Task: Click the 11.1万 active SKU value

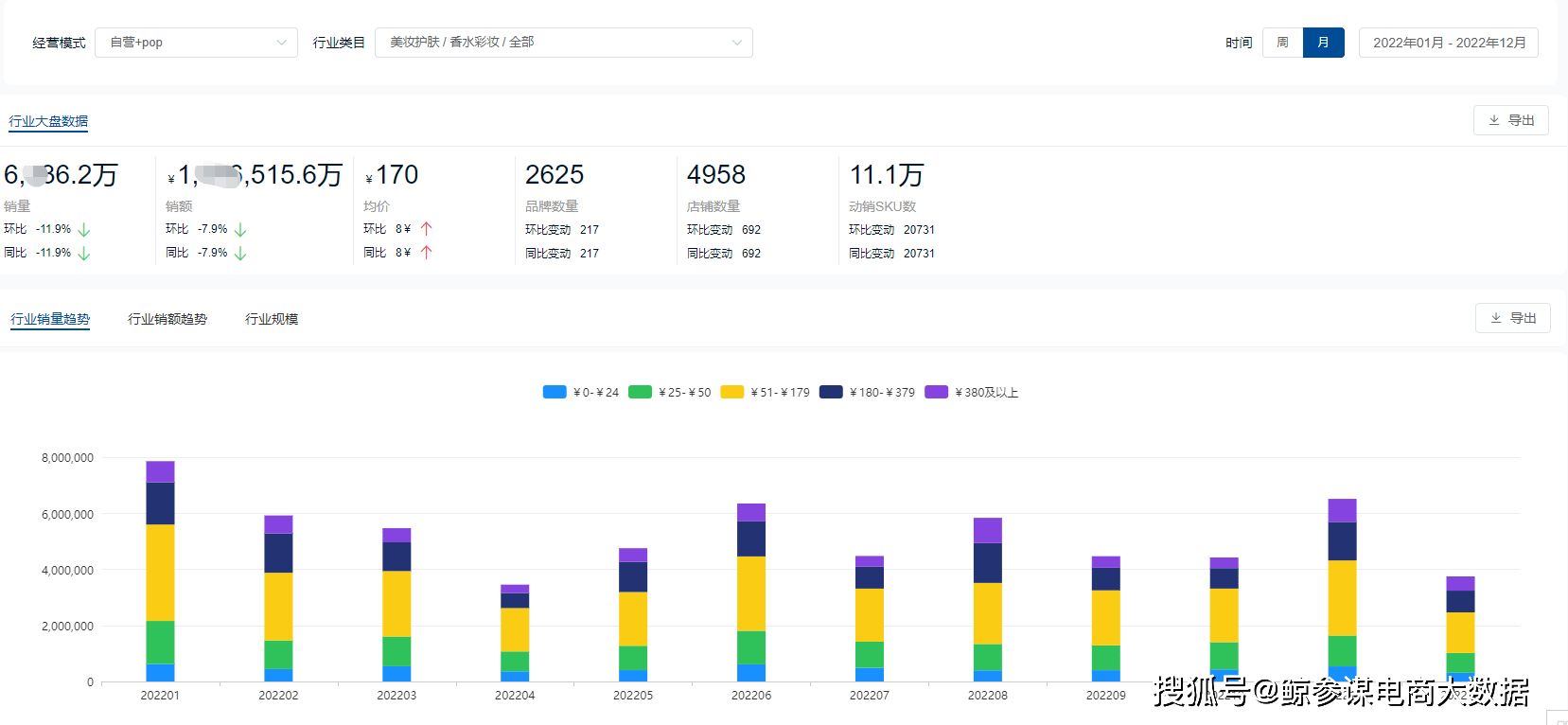Action: coord(887,175)
